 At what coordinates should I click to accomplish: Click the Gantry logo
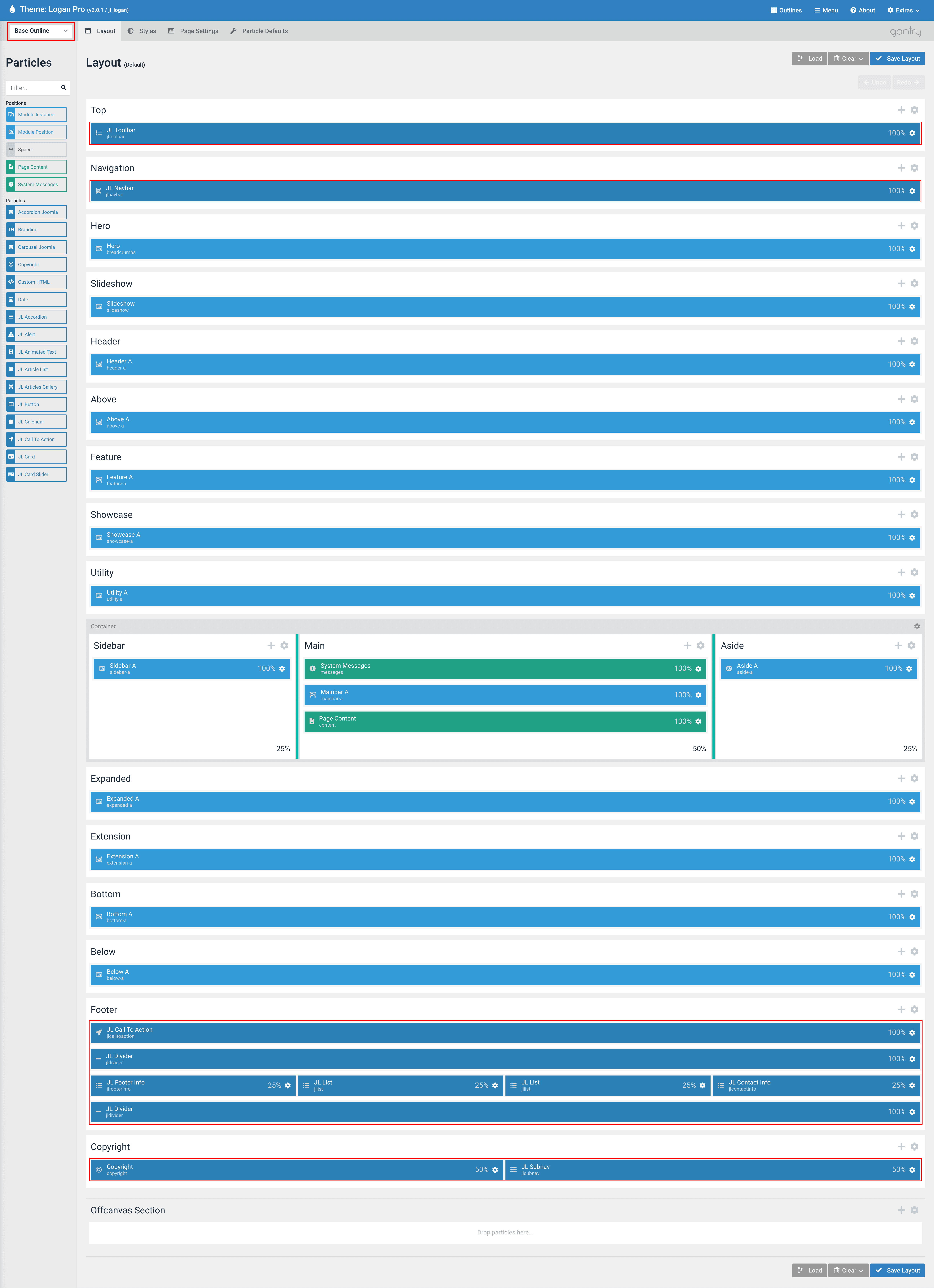(x=906, y=32)
